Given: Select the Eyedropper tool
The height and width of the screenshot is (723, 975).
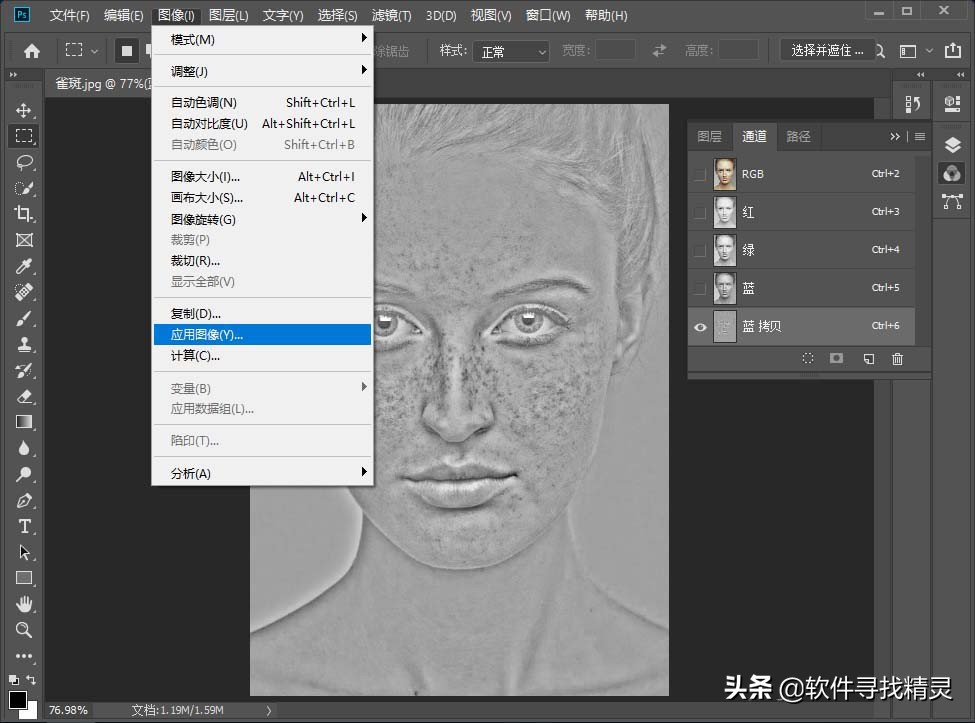Looking at the screenshot, I should [24, 266].
